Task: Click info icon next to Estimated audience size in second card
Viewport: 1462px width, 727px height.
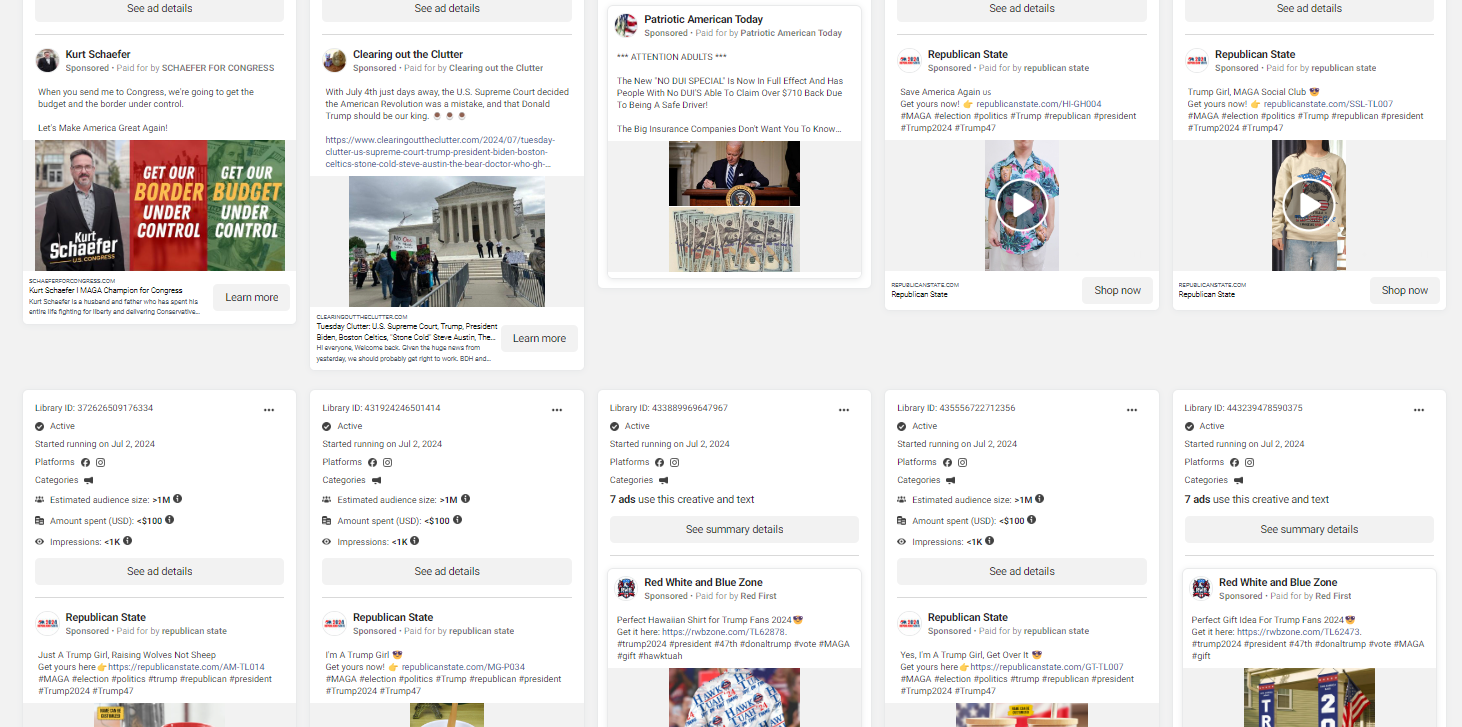Action: tap(465, 499)
